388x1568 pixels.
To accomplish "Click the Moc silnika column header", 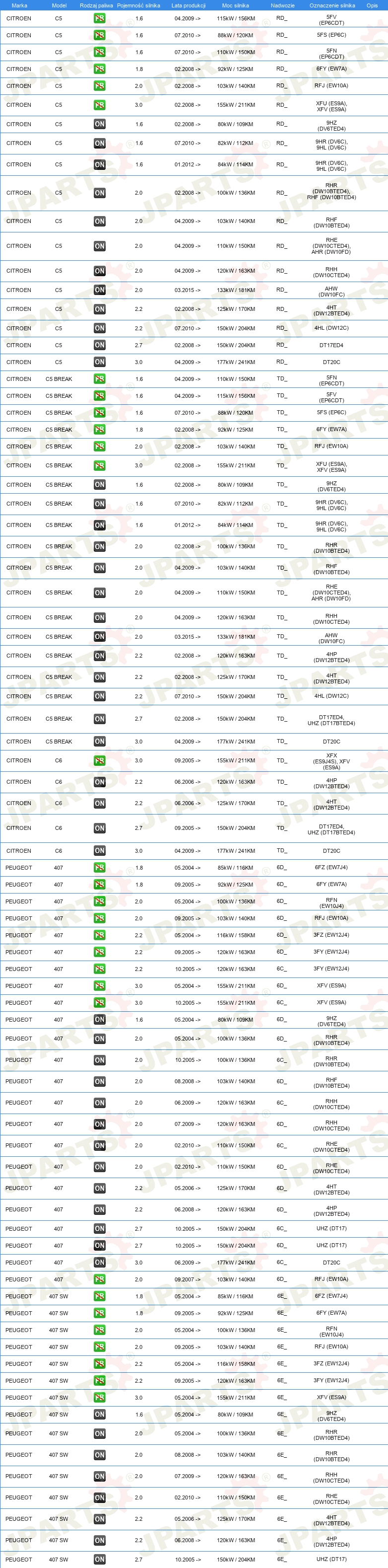I will coord(235,5).
